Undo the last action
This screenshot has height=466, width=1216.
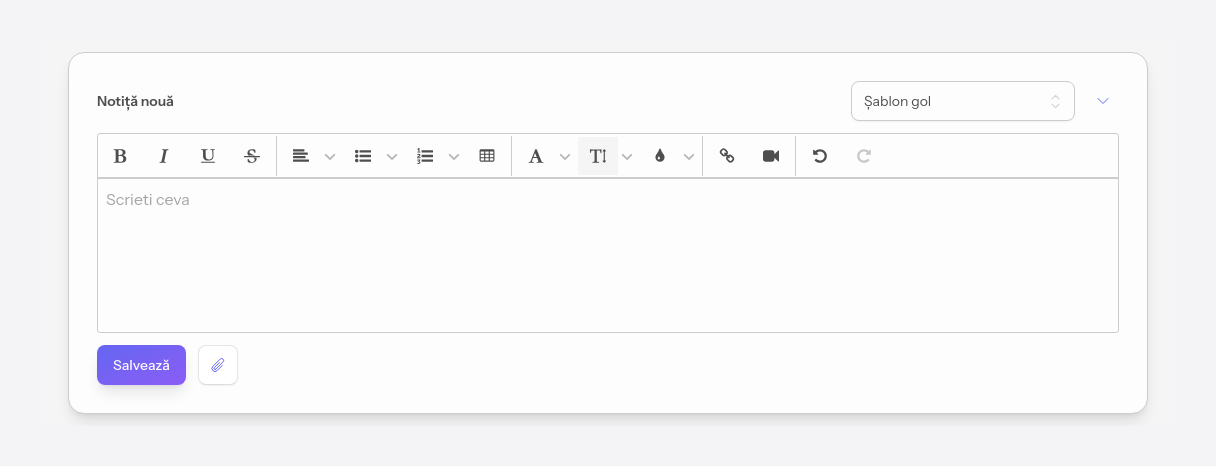pyautogui.click(x=820, y=156)
